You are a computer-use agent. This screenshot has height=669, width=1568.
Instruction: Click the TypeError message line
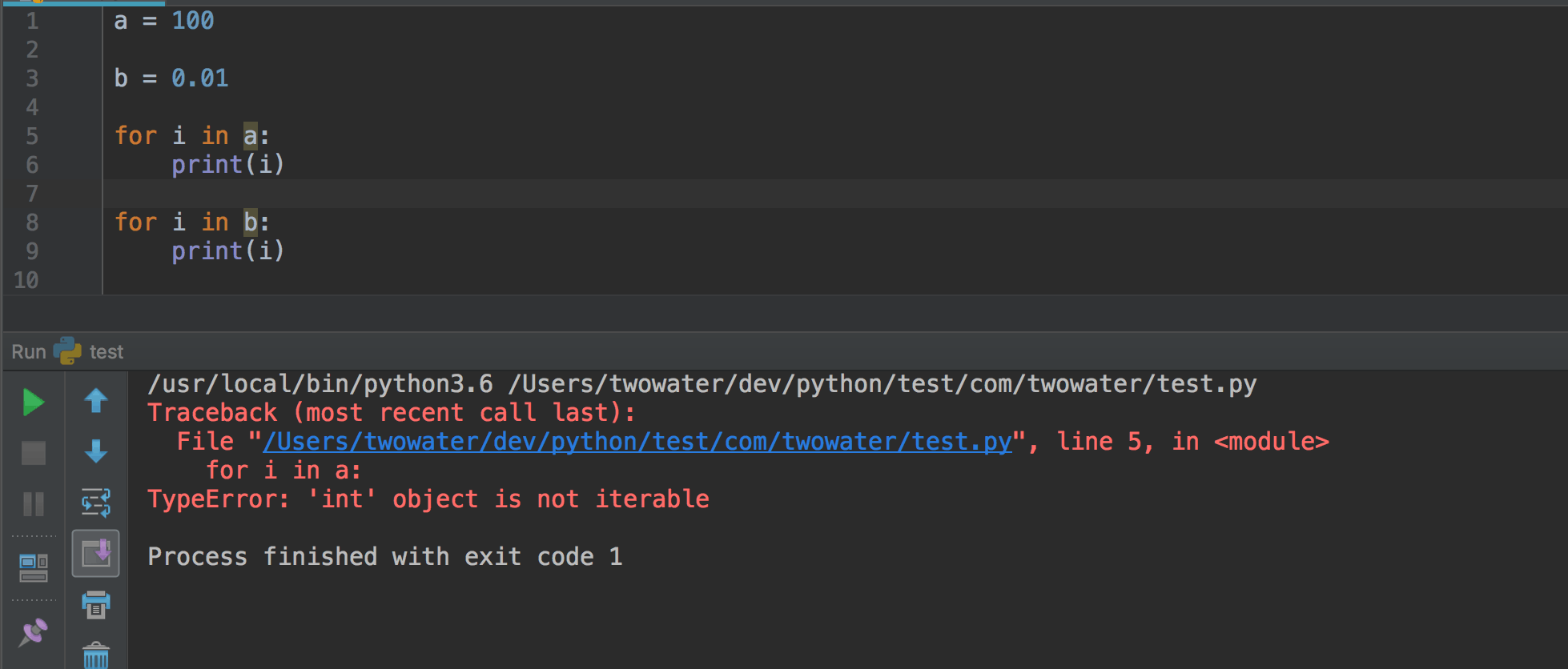click(x=428, y=499)
